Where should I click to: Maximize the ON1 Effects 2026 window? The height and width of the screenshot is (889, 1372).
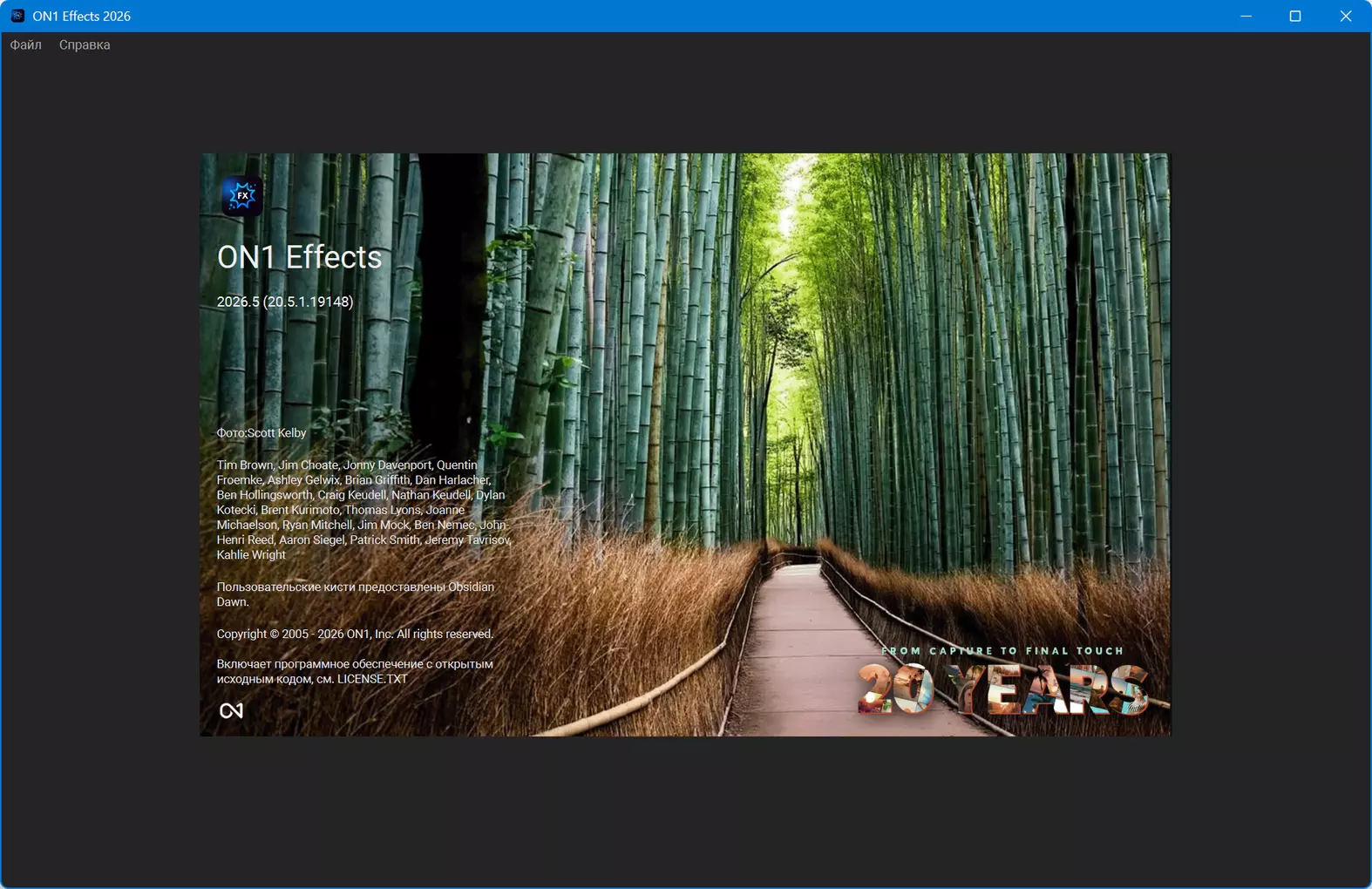click(x=1295, y=16)
